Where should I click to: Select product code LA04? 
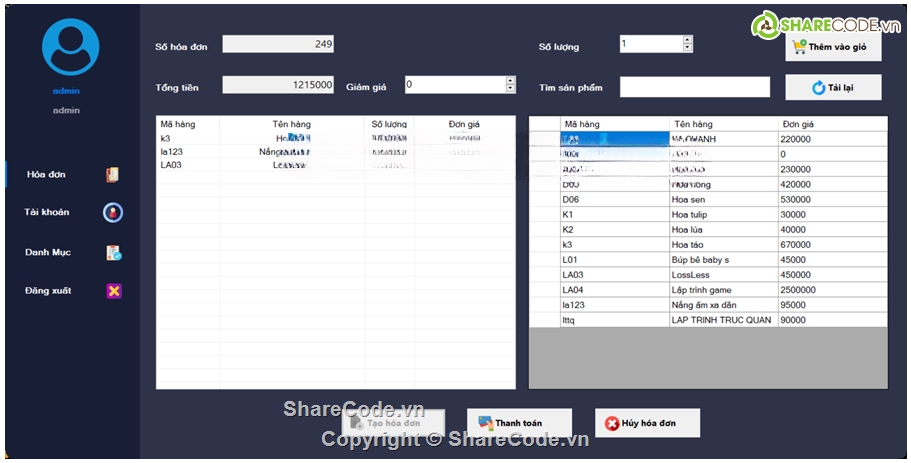(x=615, y=290)
